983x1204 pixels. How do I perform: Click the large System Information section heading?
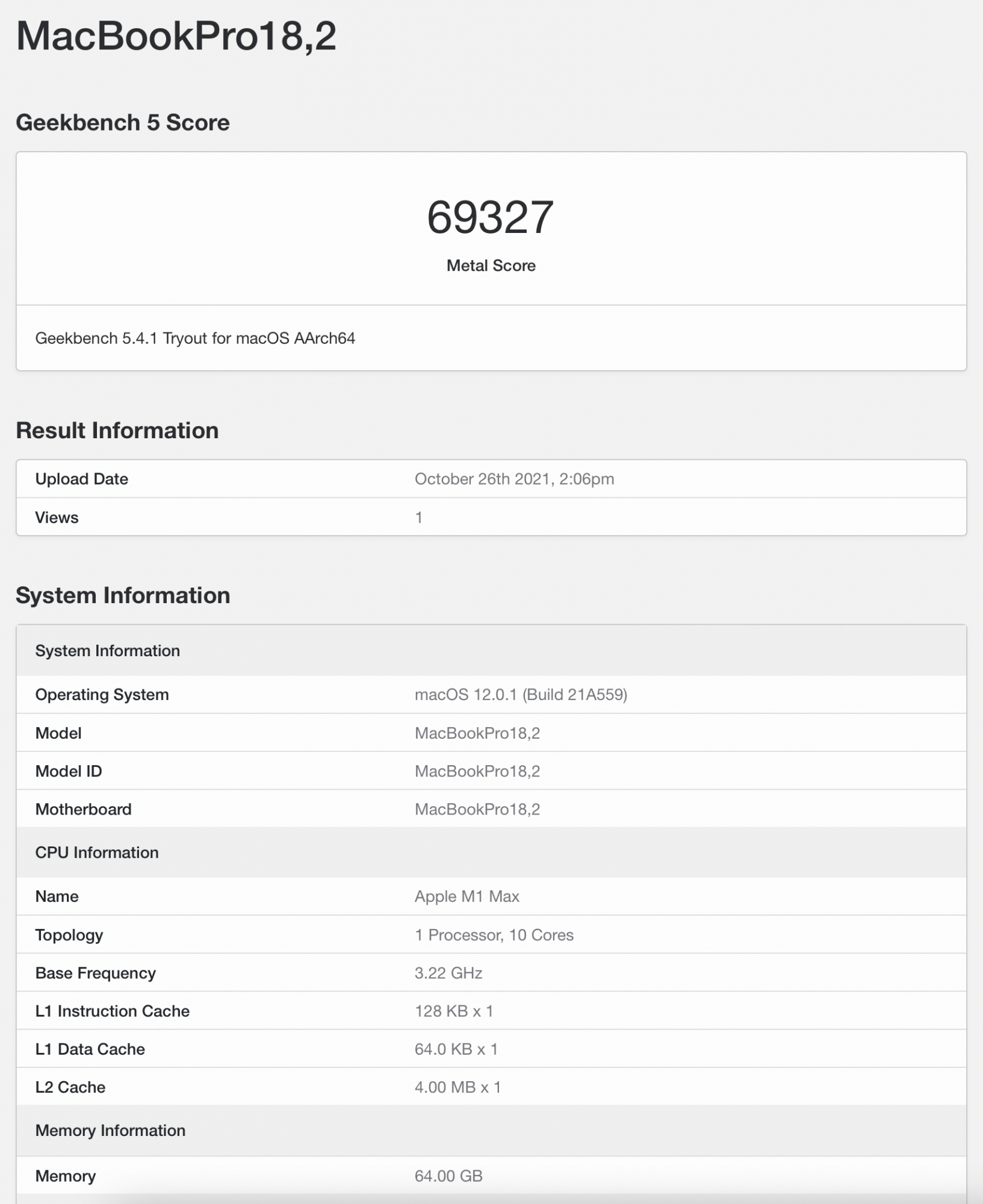pyautogui.click(x=123, y=595)
